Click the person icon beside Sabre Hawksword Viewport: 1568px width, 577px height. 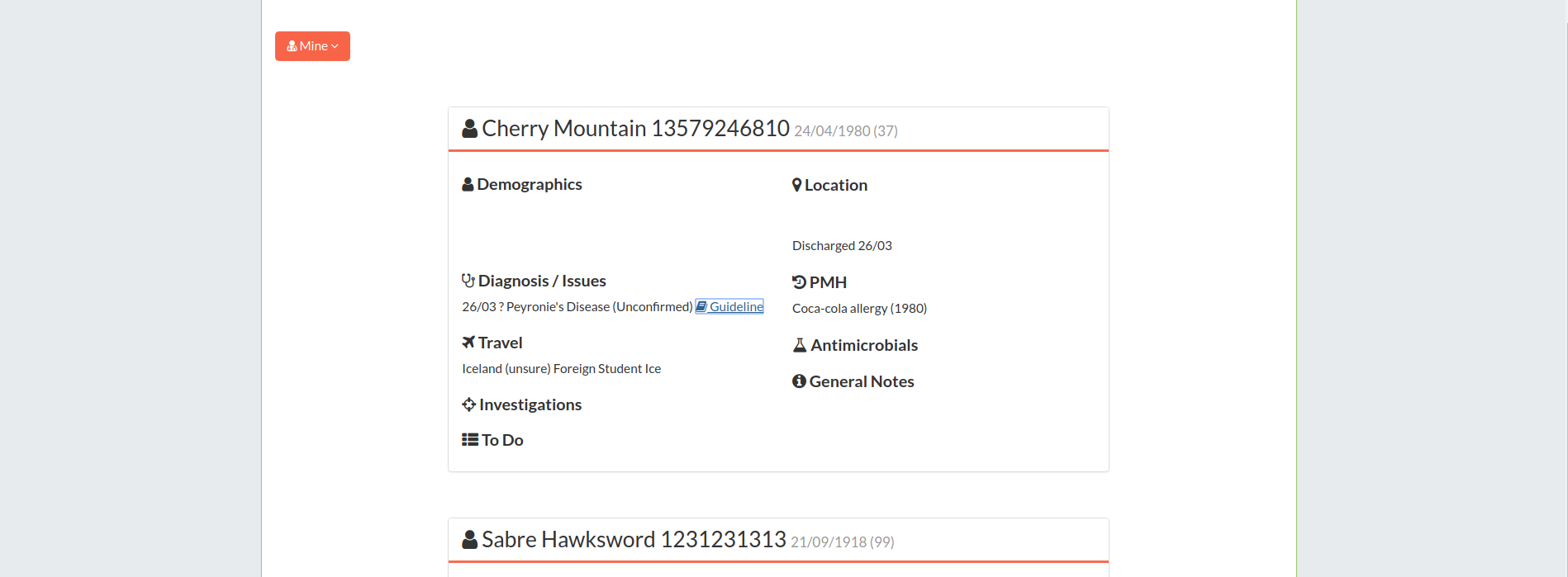(469, 540)
